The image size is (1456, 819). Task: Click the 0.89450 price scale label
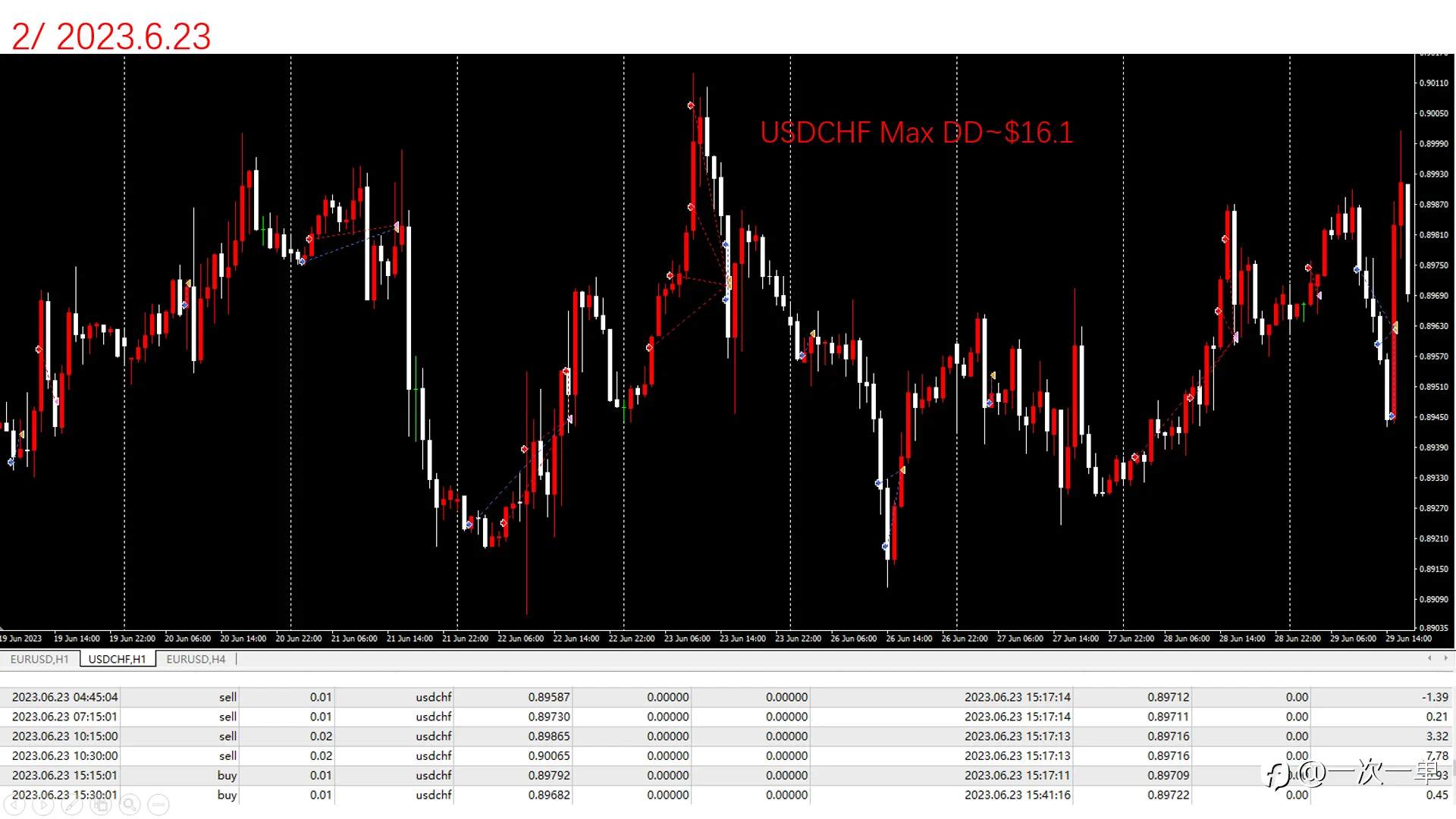click(x=1433, y=417)
